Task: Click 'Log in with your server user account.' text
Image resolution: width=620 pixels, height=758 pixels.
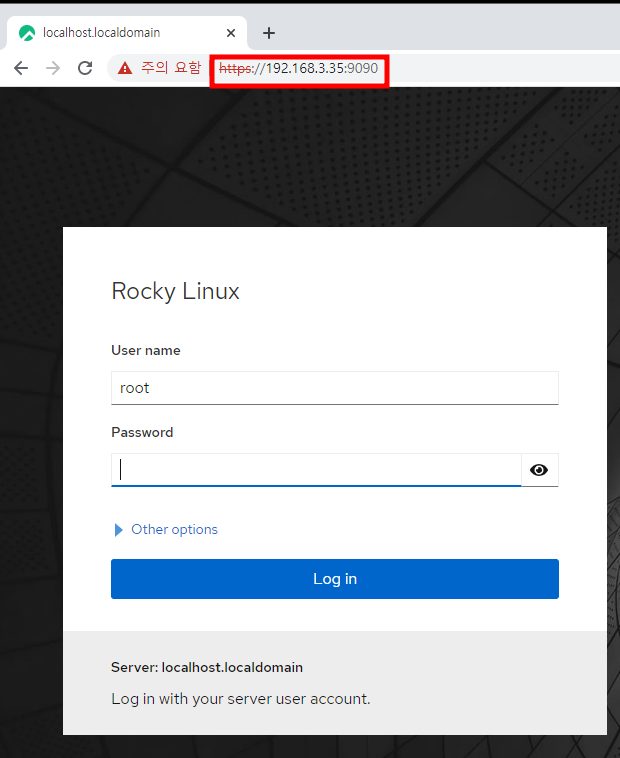Action: pyautogui.click(x=241, y=699)
